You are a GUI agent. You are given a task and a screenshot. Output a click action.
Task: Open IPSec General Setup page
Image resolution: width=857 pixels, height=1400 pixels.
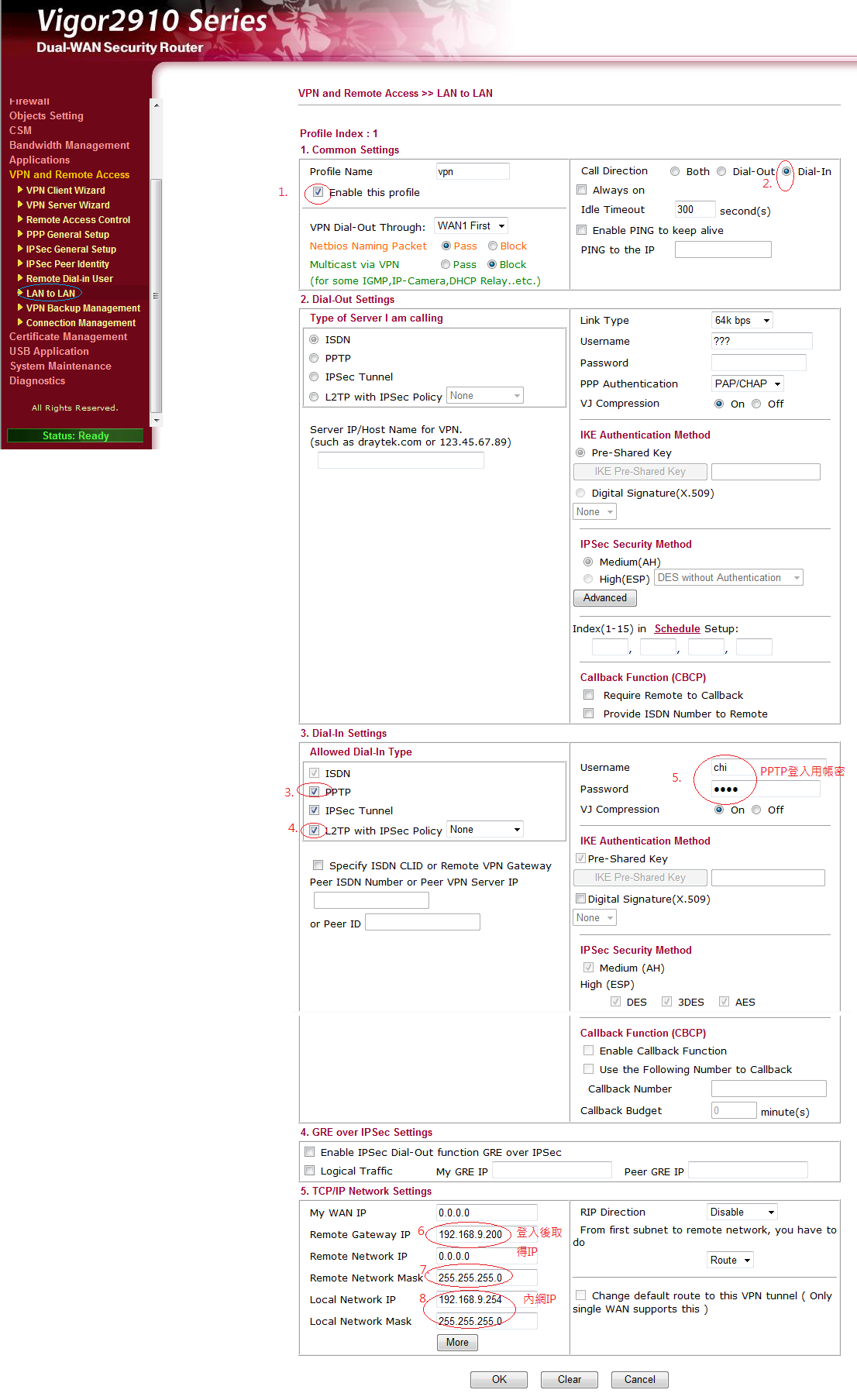tap(71, 249)
